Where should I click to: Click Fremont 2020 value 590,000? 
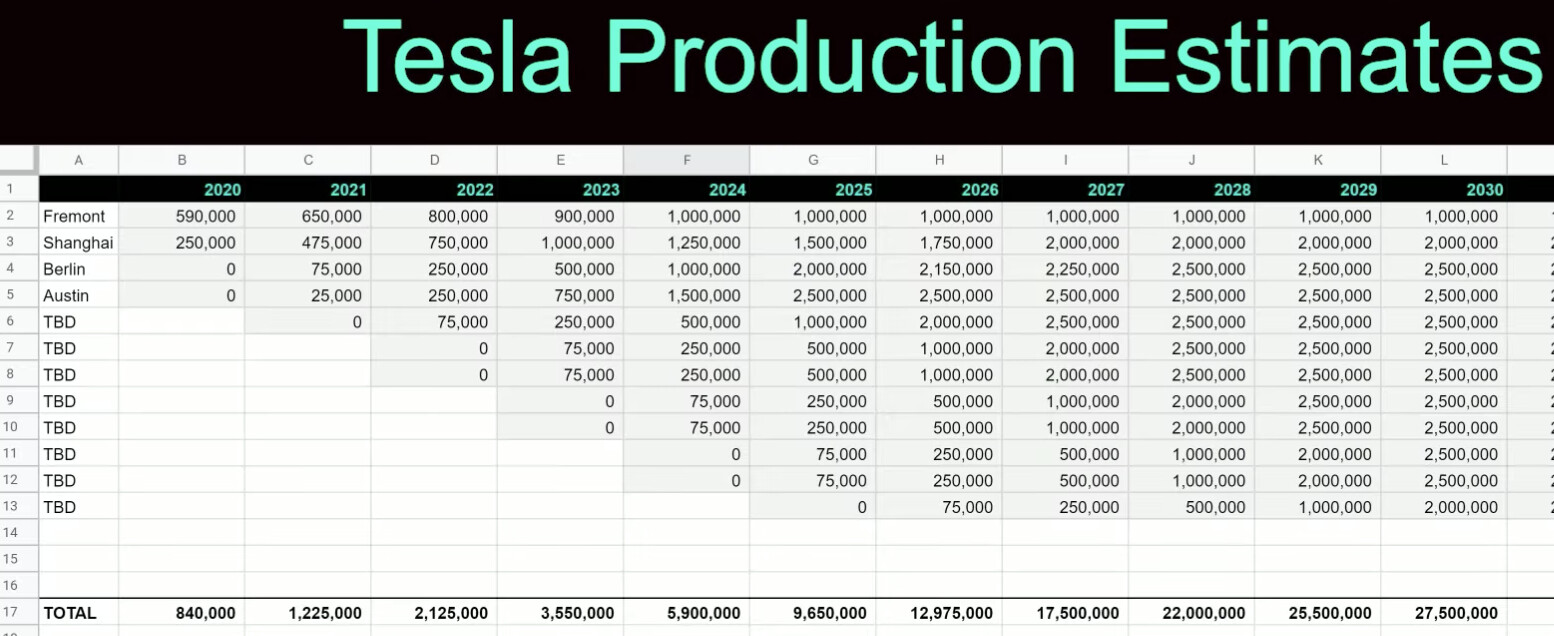181,216
